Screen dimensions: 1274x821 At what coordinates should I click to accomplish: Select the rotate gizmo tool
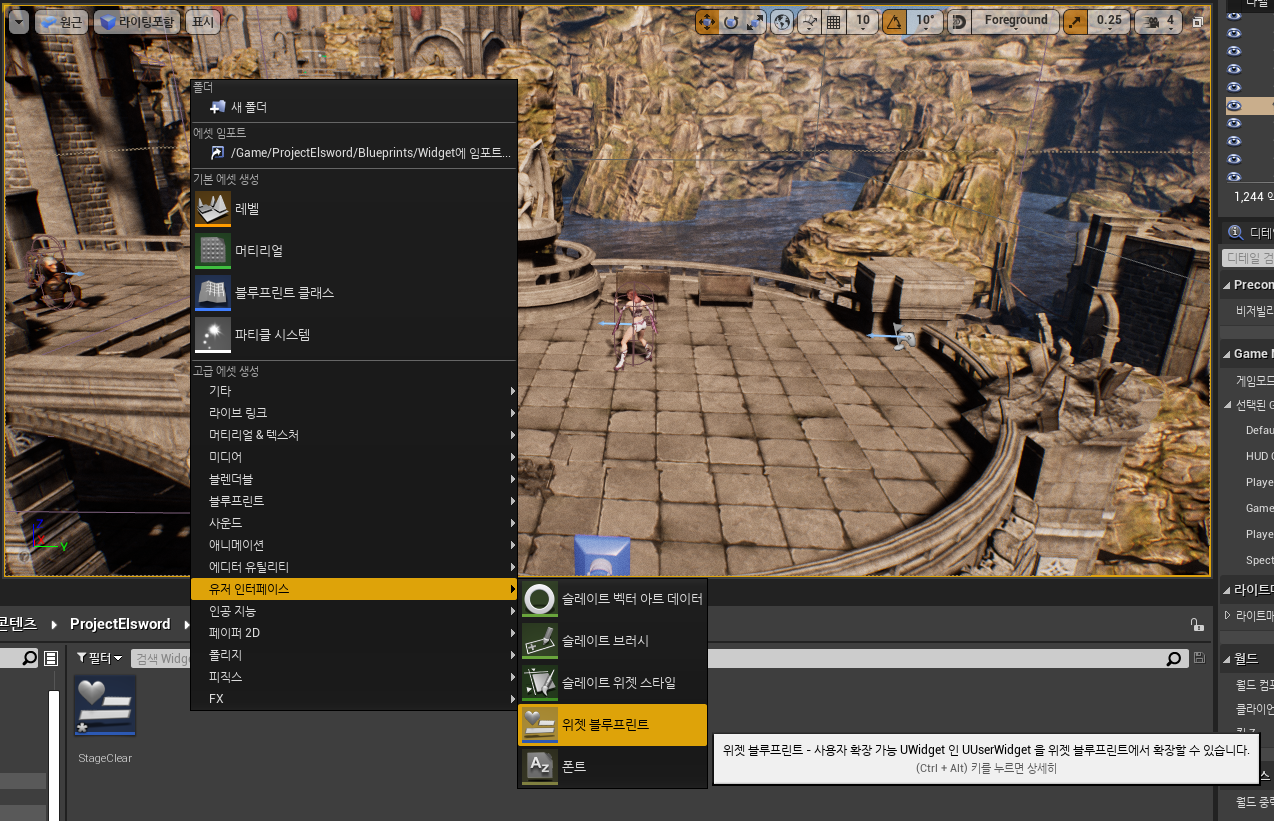731,21
